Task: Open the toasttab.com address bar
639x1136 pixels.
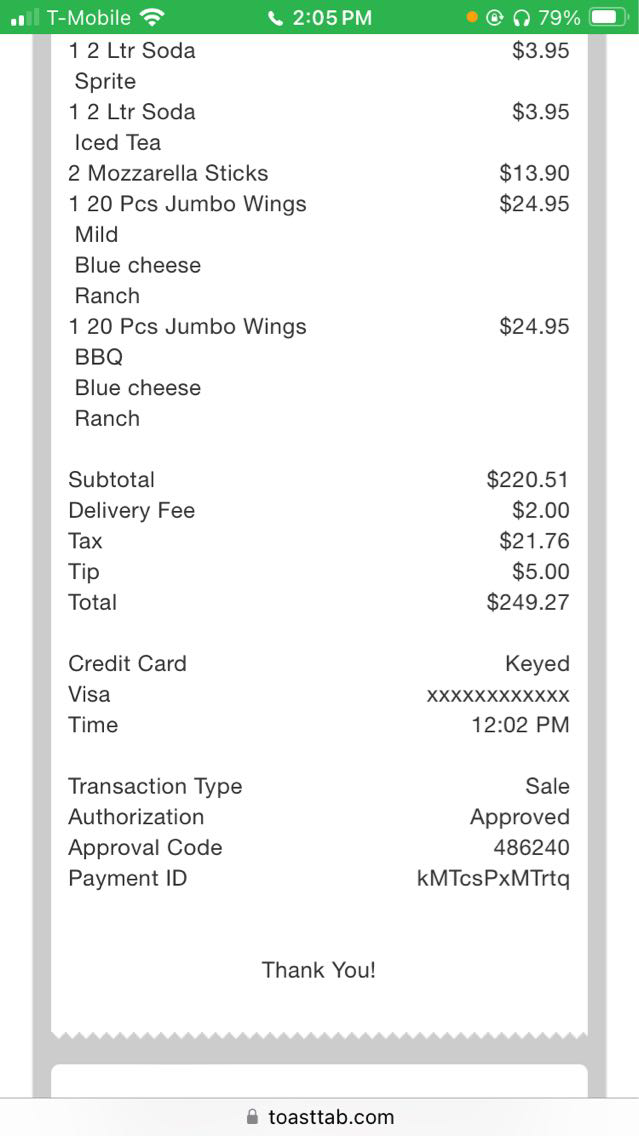Action: point(330,1117)
